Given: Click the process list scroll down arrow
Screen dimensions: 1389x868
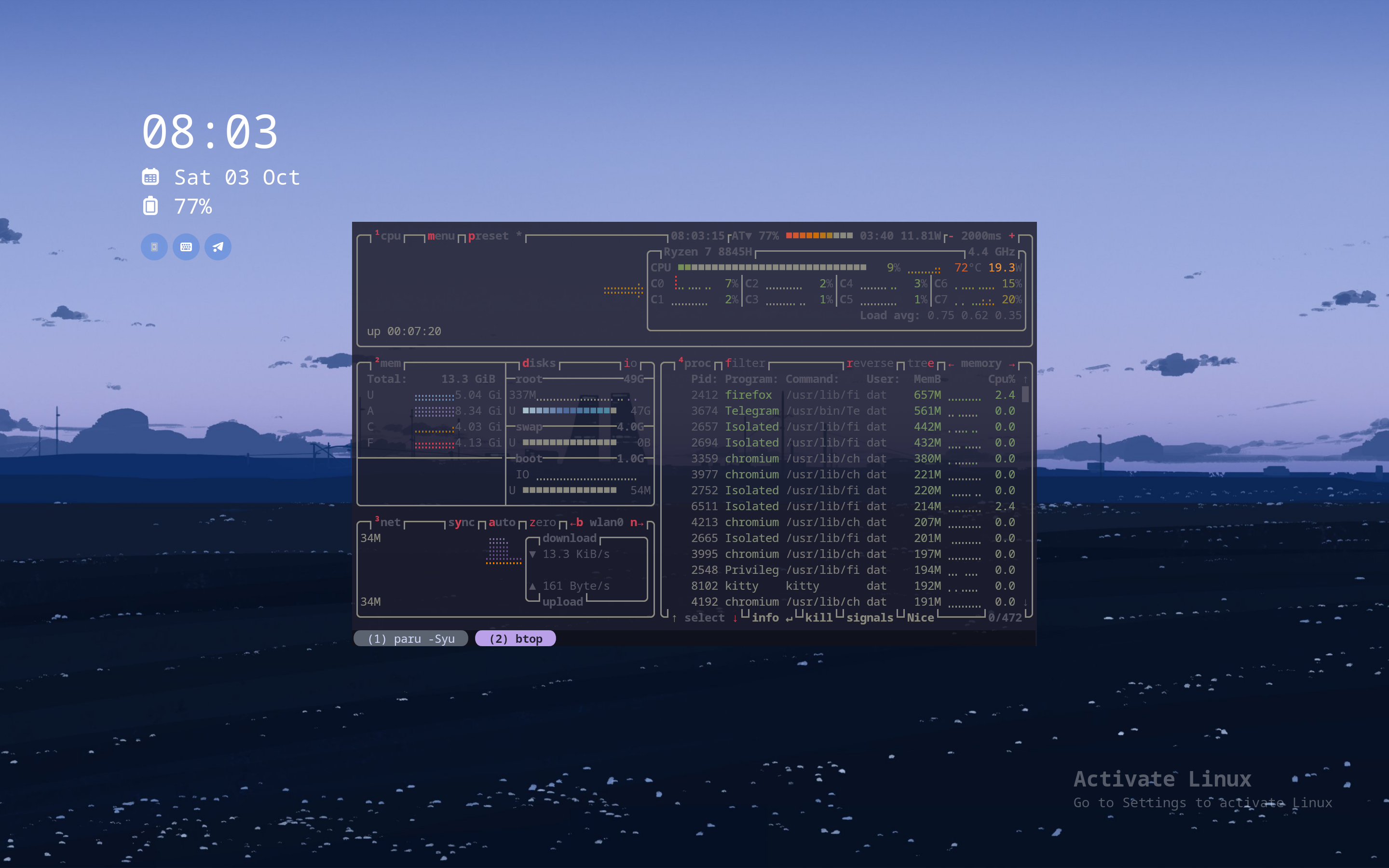Looking at the screenshot, I should coord(1025,602).
